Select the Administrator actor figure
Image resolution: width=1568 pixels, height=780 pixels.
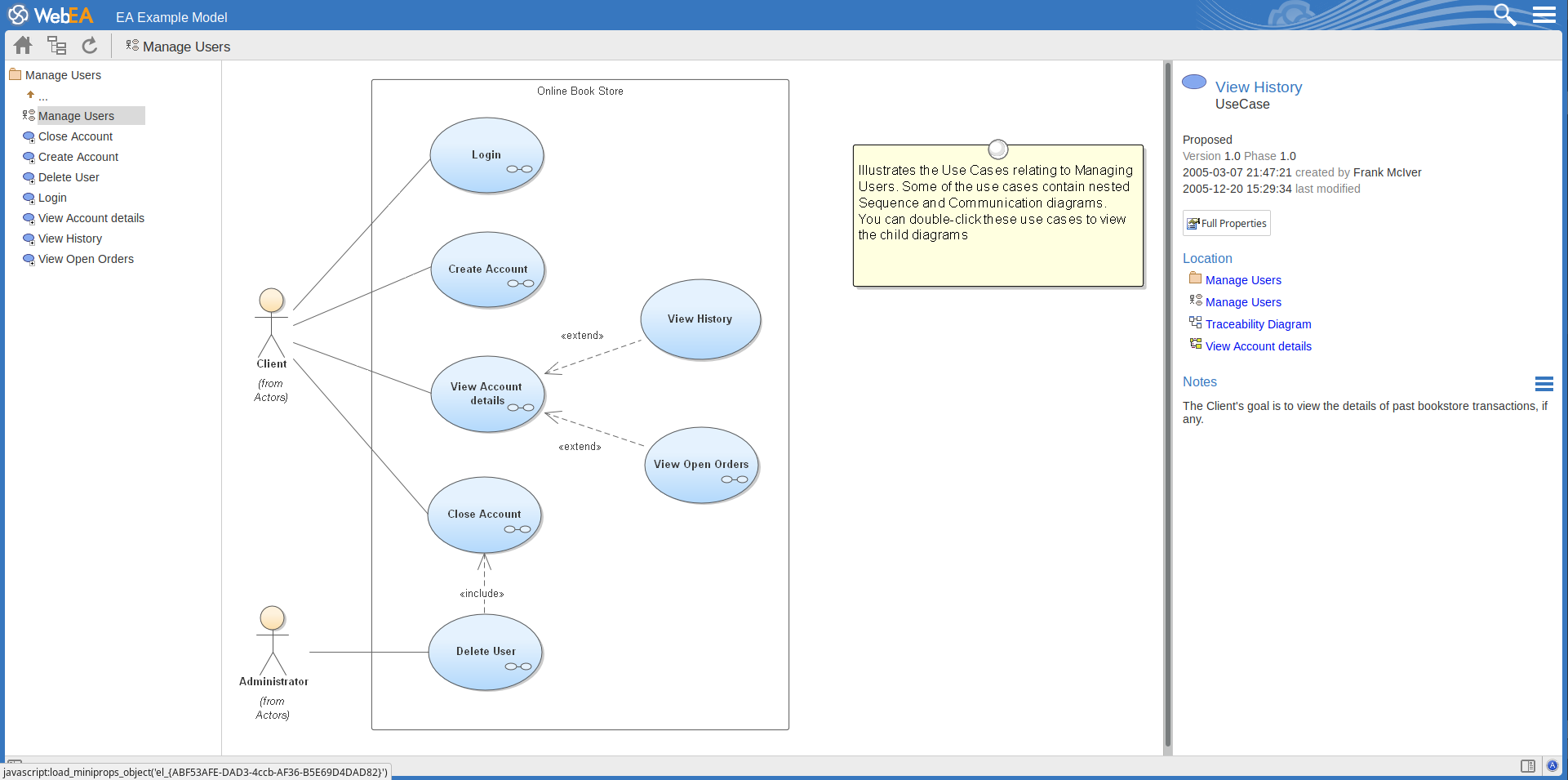[273, 641]
